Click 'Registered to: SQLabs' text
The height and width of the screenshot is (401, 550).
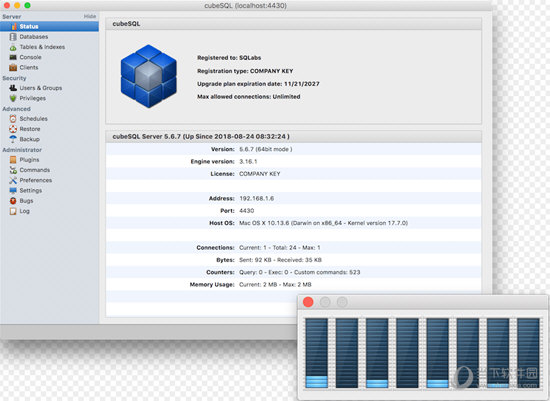tap(229, 58)
